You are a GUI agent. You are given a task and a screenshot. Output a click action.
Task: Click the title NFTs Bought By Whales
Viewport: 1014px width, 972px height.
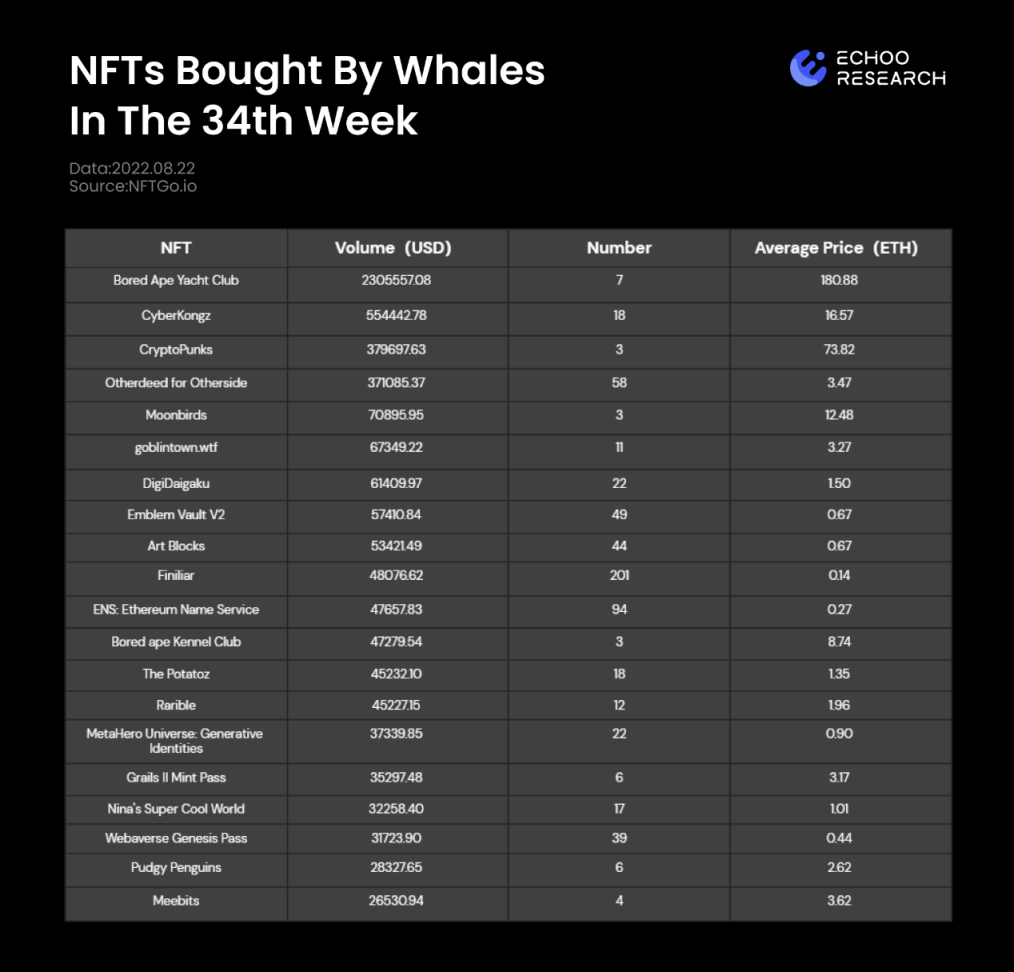pos(307,70)
